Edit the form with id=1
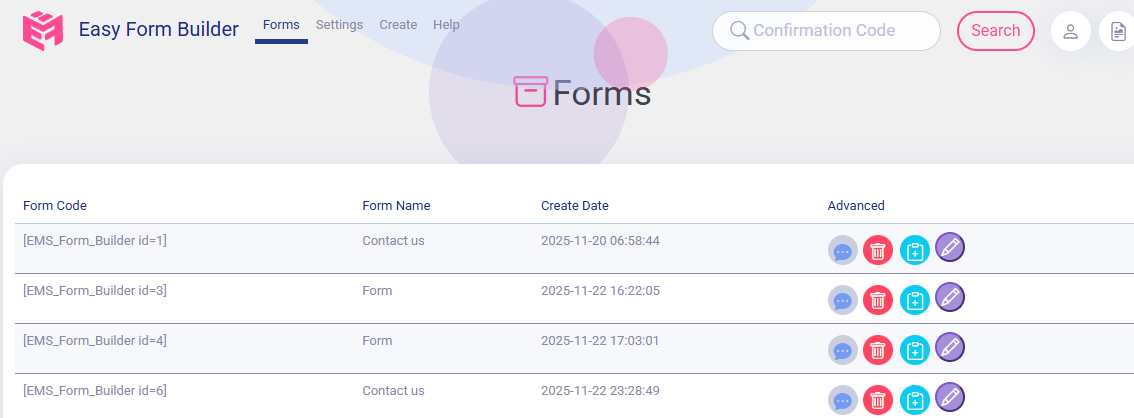Screen dimensions: 1134x418 point(950,247)
